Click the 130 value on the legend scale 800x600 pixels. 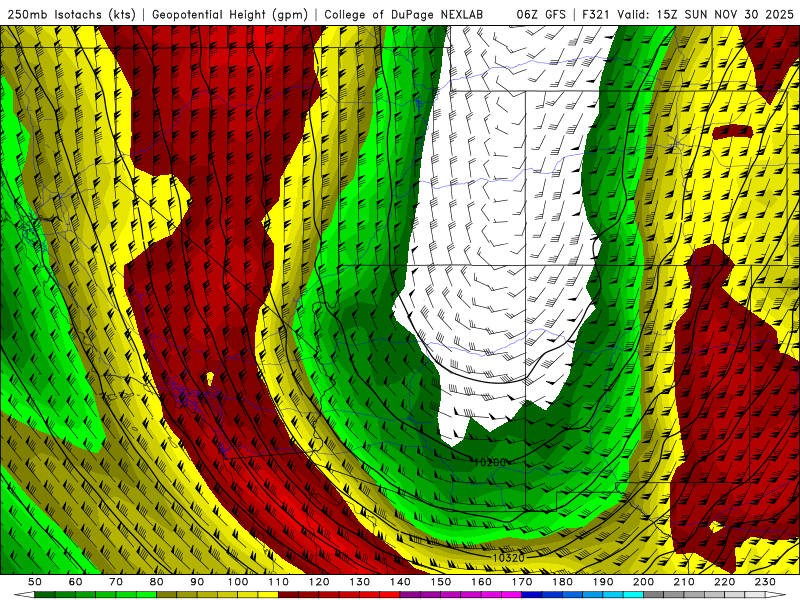(x=360, y=582)
